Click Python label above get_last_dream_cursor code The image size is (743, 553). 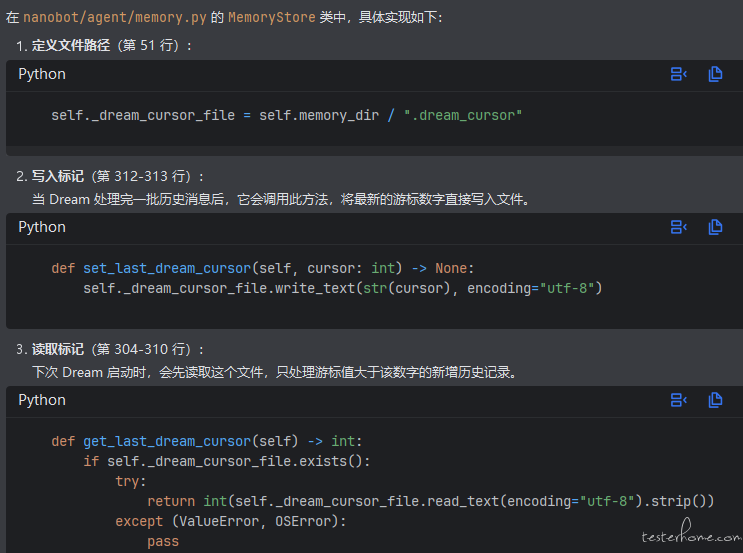[x=42, y=400]
